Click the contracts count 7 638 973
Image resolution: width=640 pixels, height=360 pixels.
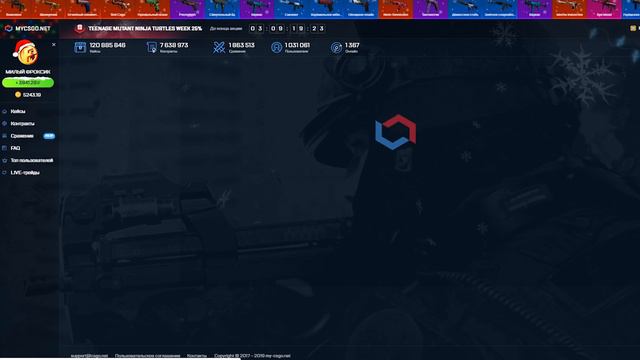click(x=174, y=45)
